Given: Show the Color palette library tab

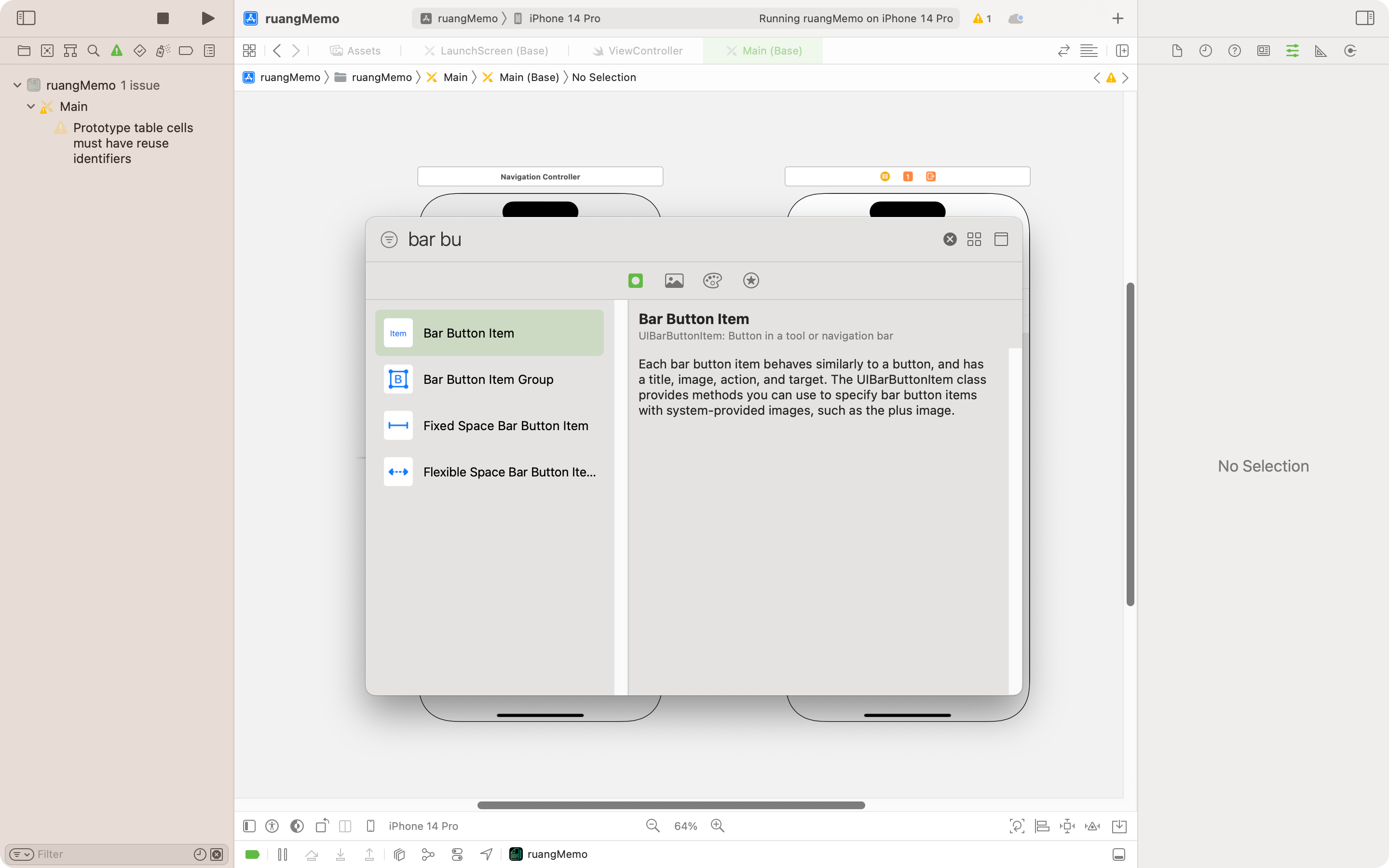Looking at the screenshot, I should click(x=712, y=281).
